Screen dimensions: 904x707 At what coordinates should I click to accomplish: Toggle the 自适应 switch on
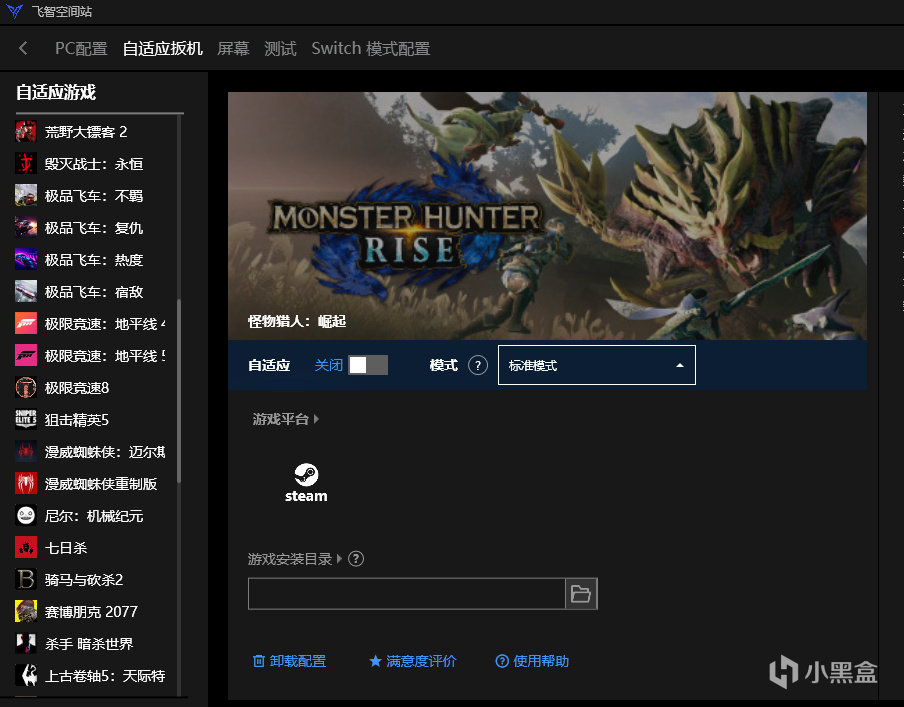pos(368,365)
